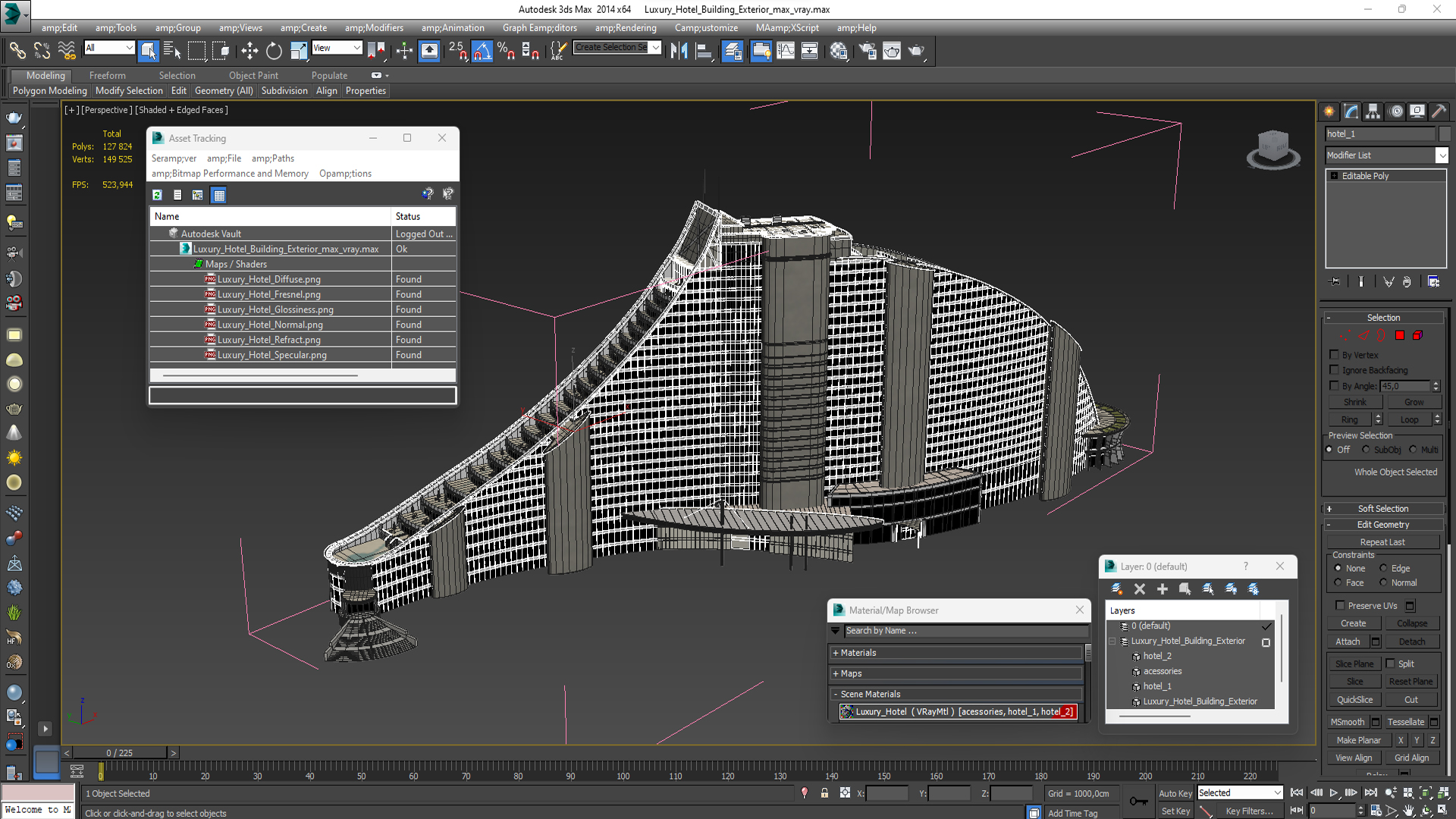Activate Select and Rotate tool

[274, 51]
